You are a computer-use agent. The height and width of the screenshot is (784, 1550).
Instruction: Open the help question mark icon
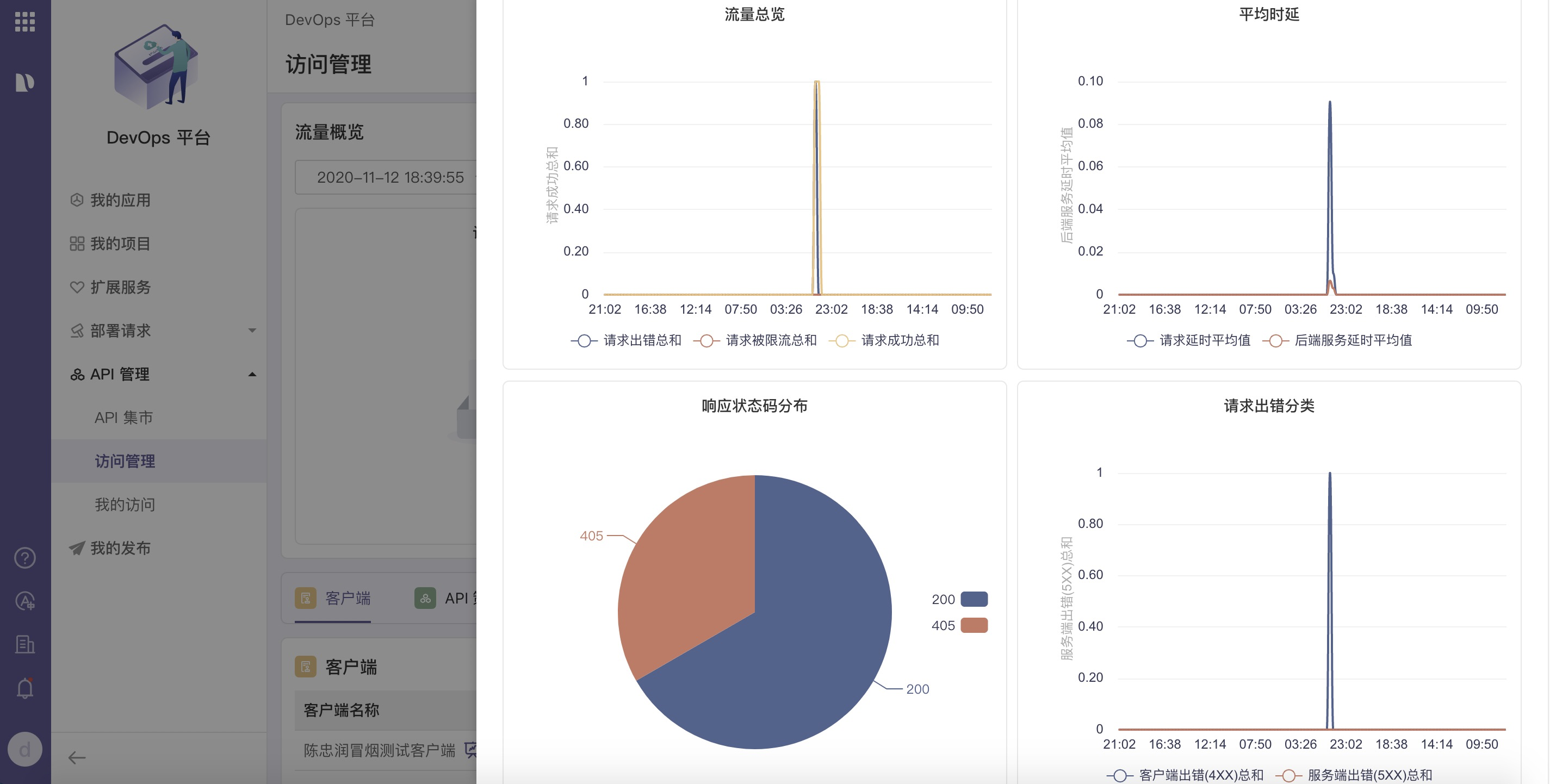[24, 558]
